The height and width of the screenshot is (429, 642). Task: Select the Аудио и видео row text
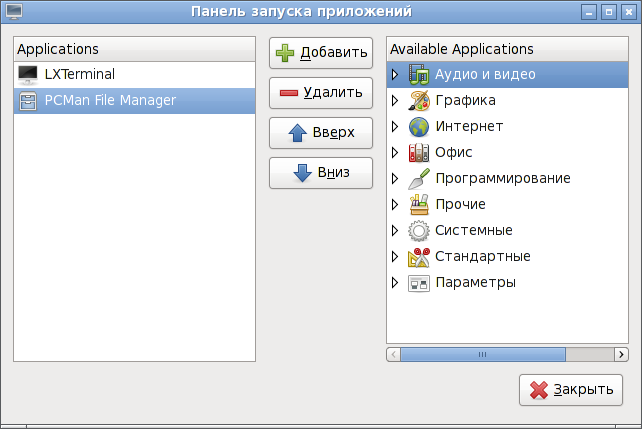point(485,75)
